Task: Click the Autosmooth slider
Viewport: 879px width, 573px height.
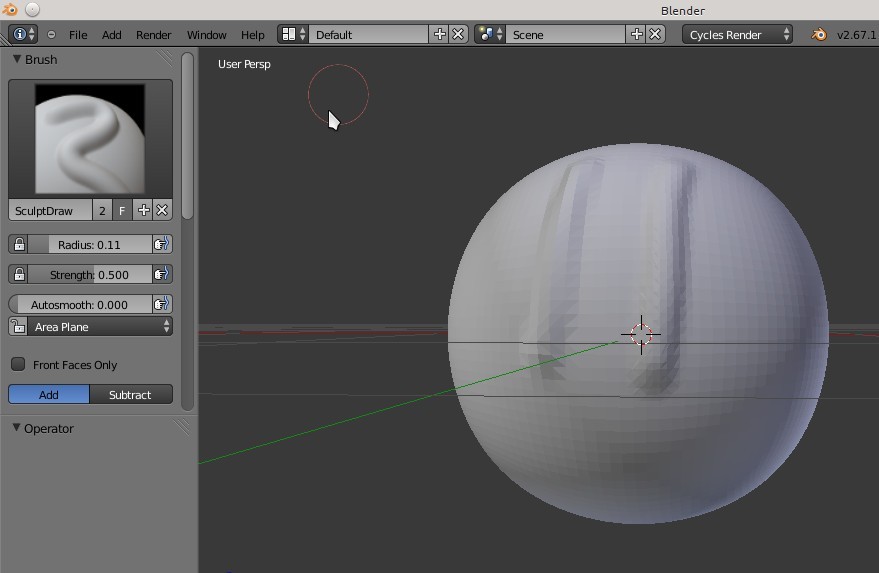Action: pos(80,304)
